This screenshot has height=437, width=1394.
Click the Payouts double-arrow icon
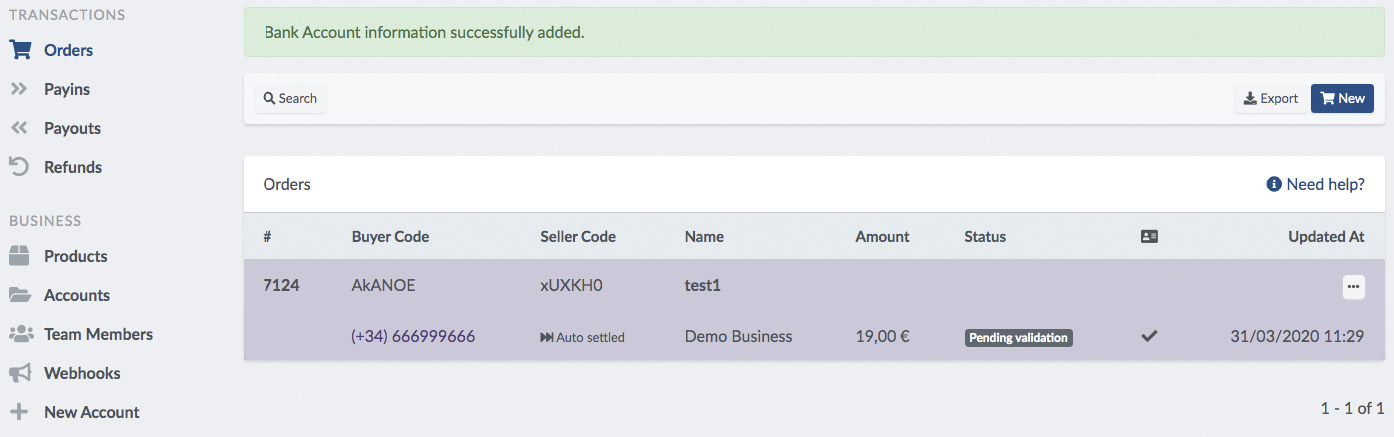click(x=19, y=128)
